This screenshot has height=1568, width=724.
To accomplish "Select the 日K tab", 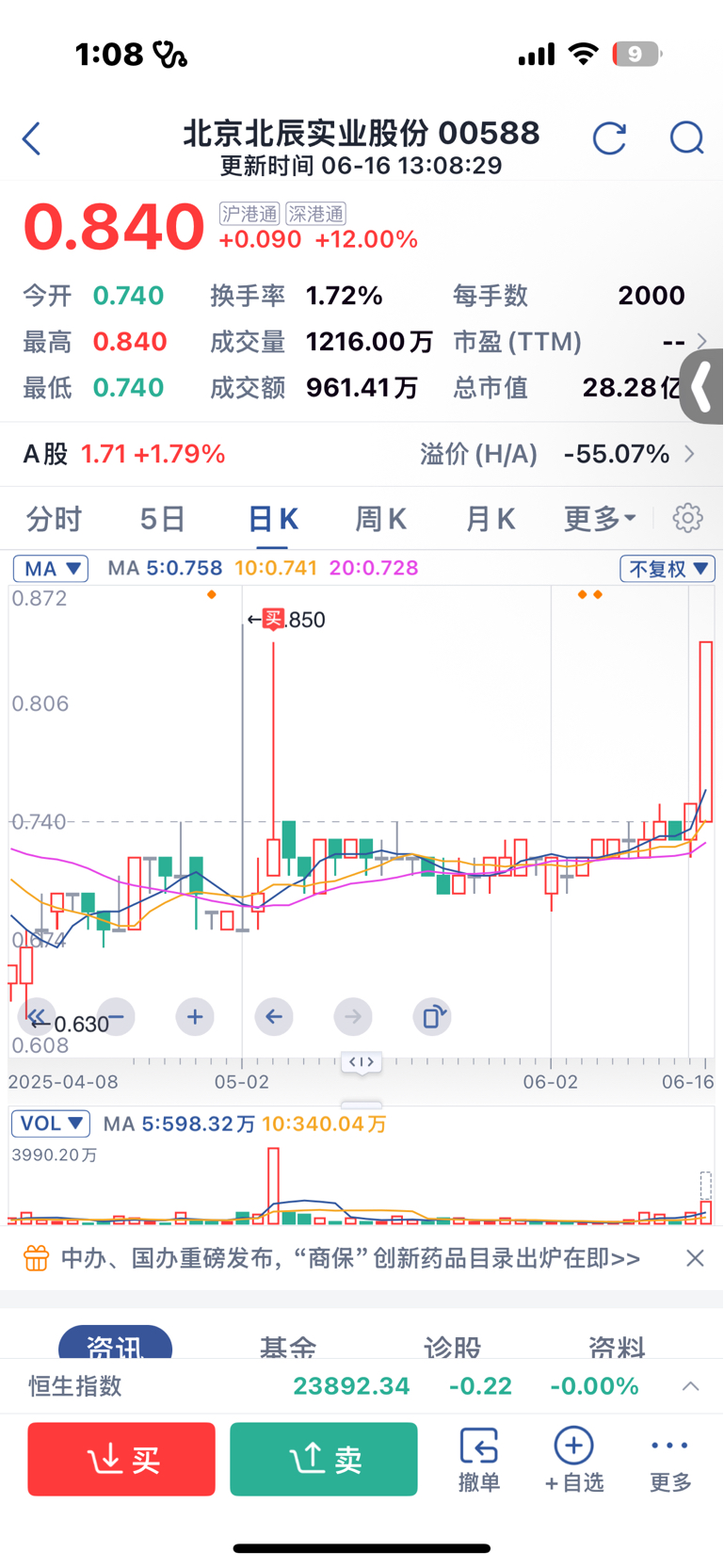I will click(272, 518).
